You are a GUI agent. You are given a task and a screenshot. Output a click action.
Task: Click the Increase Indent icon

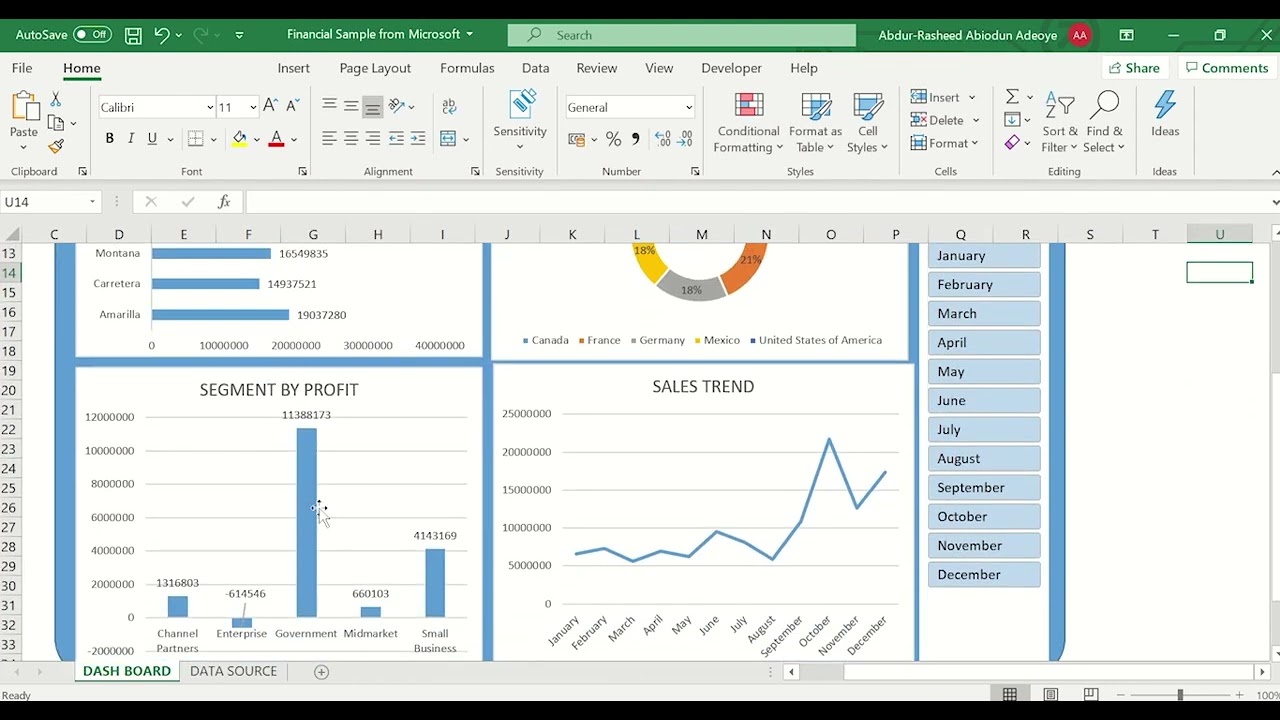[417, 139]
